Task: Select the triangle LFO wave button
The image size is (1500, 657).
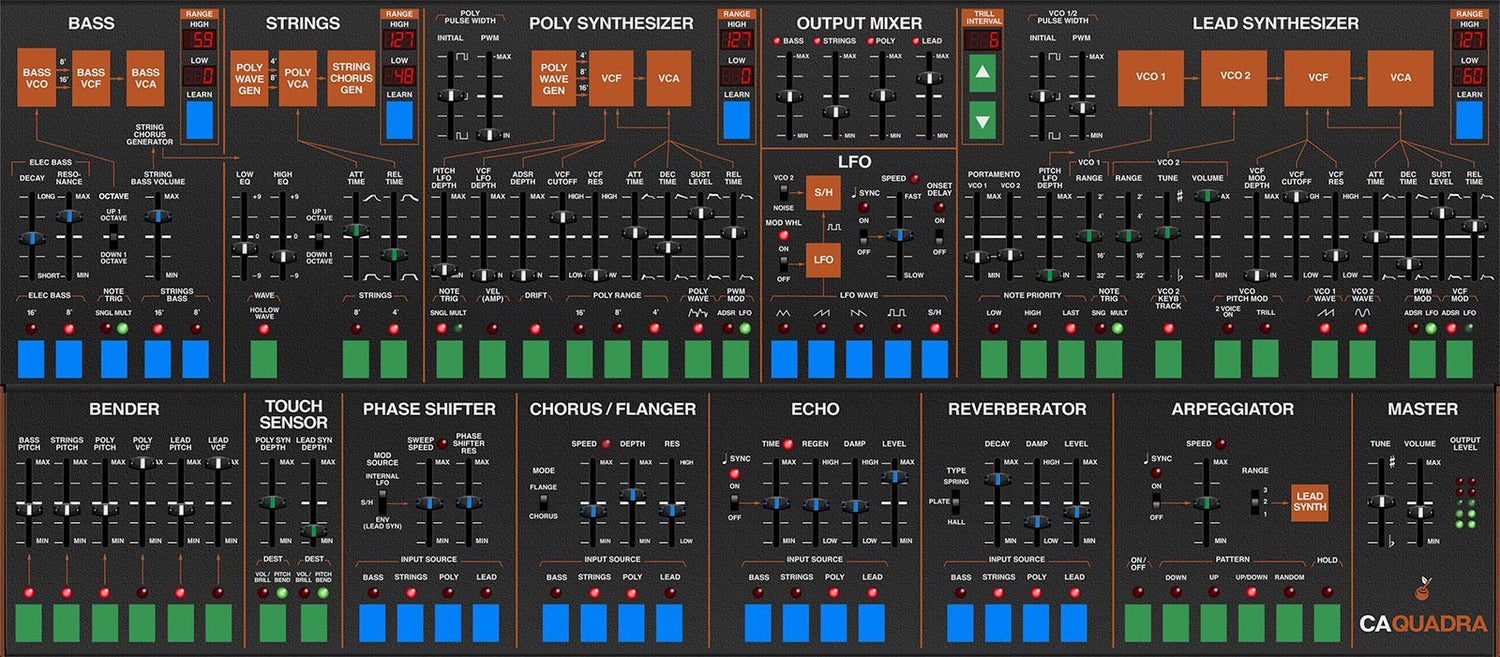Action: [x=784, y=358]
